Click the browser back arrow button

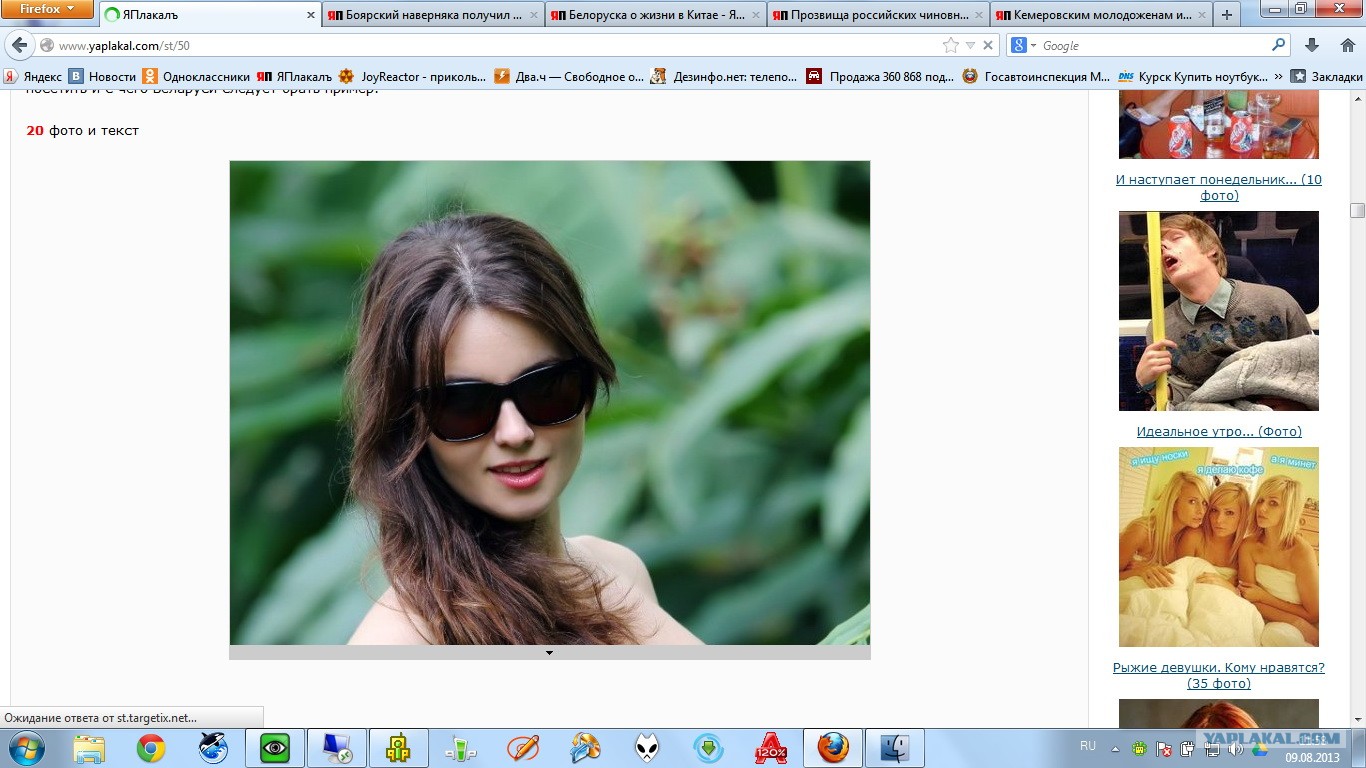point(19,46)
